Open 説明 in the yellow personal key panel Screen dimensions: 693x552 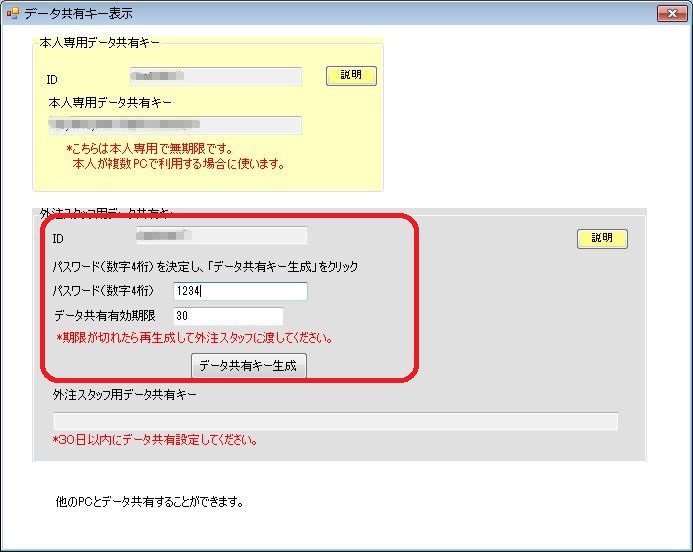click(x=351, y=76)
